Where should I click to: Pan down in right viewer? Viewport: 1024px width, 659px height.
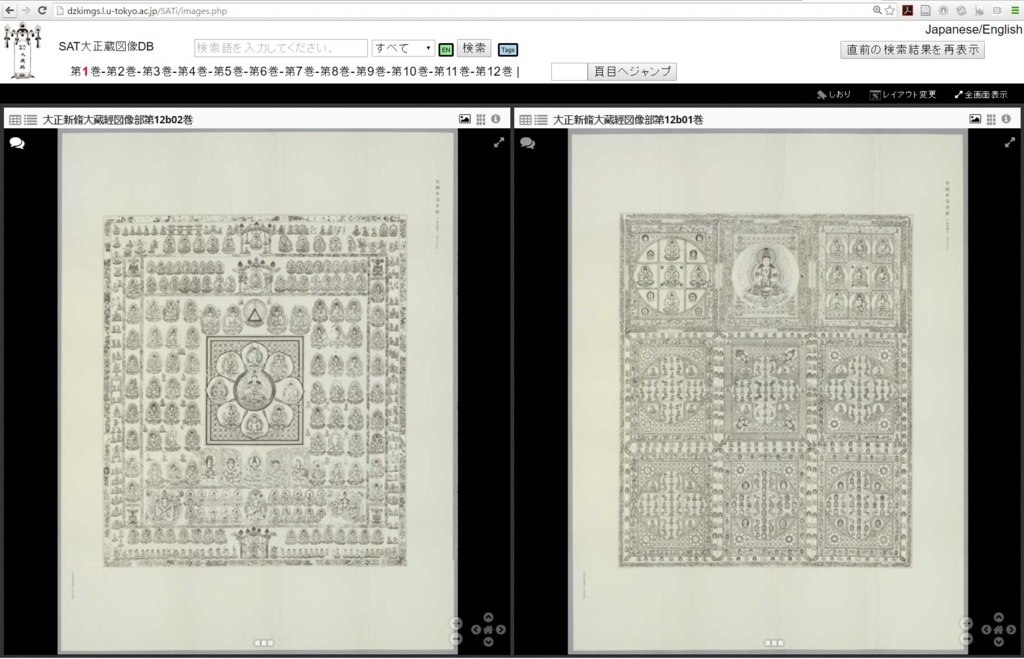[999, 642]
